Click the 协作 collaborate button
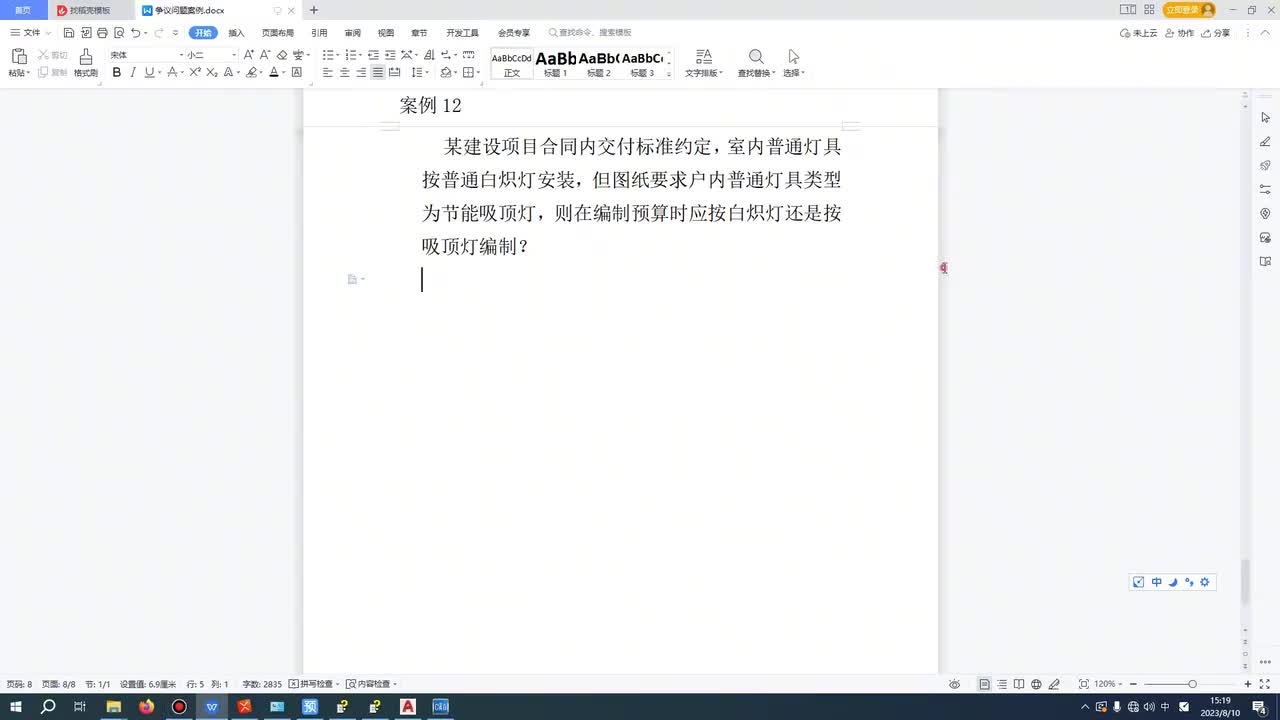 [x=1181, y=33]
